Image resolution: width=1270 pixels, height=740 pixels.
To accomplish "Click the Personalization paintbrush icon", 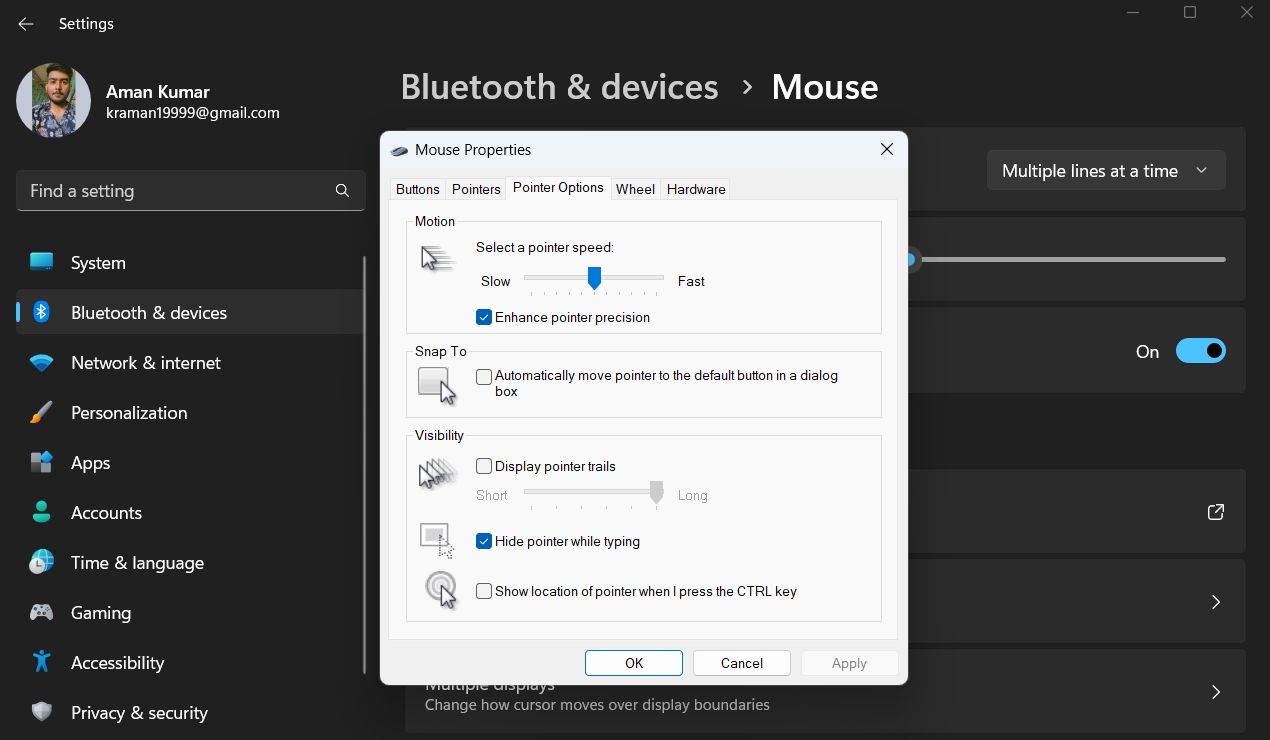I will [x=41, y=412].
